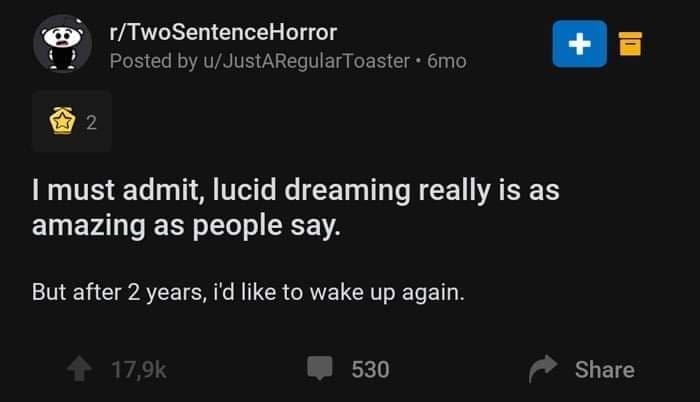Upvote the post with the arrow
This screenshot has width=700, height=402.
click(81, 369)
